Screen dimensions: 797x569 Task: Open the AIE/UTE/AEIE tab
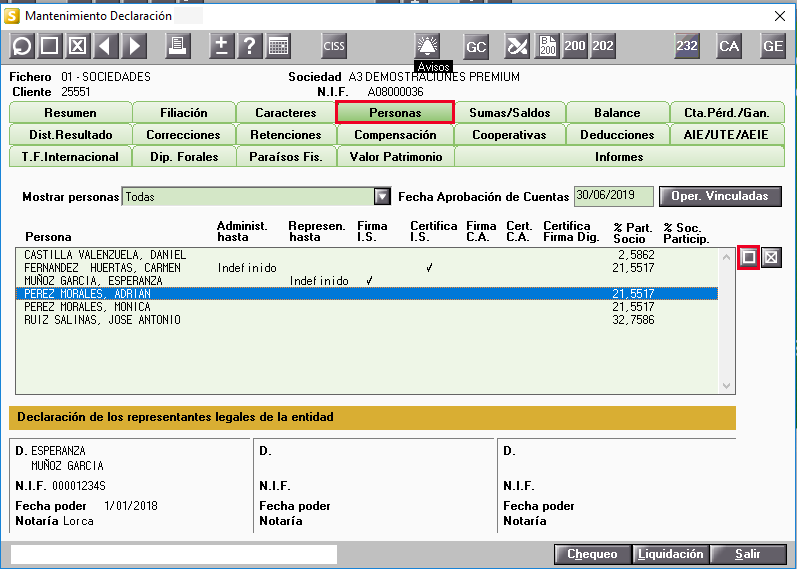(727, 135)
